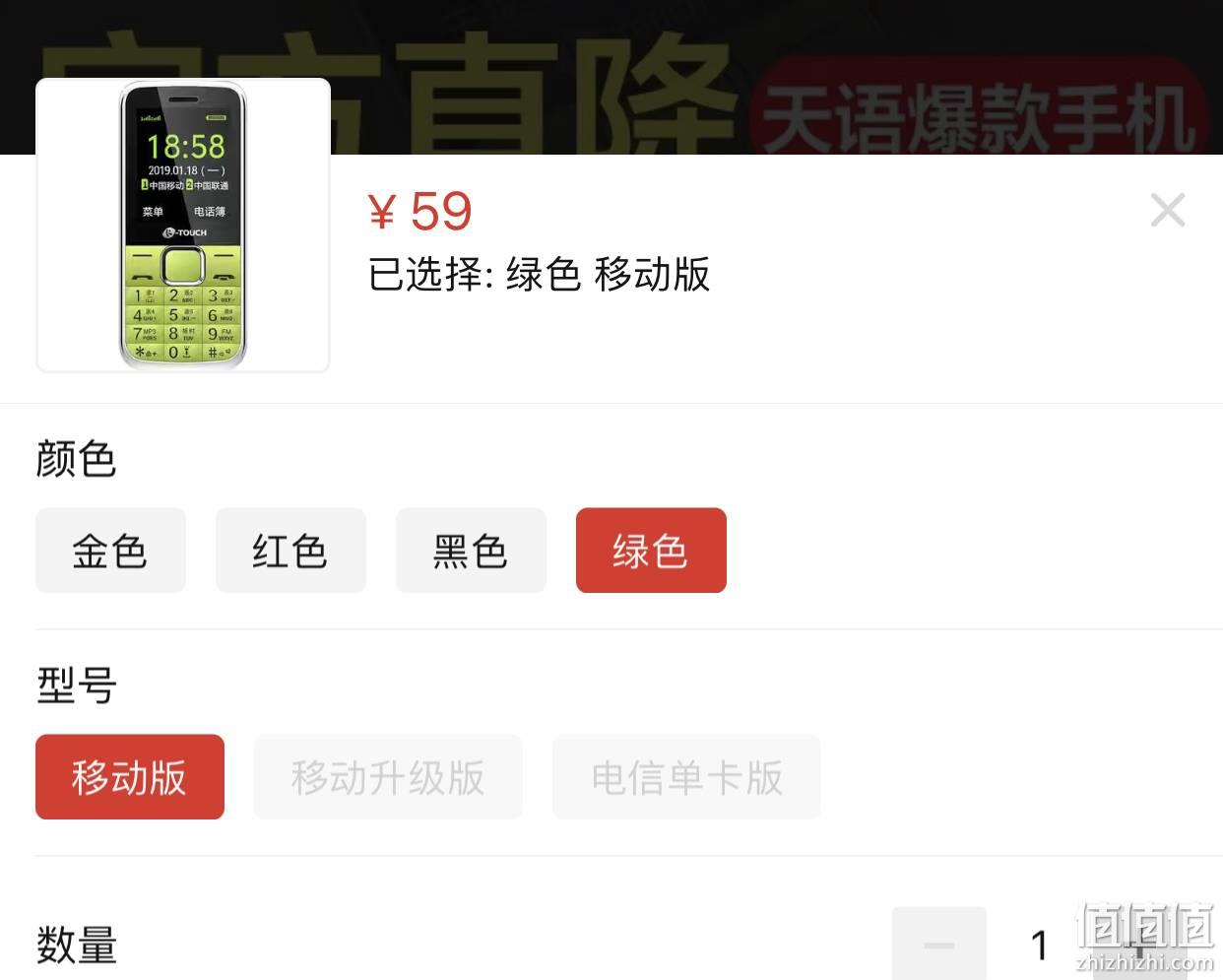
Task: Select the 金色 color option
Action: 110,551
